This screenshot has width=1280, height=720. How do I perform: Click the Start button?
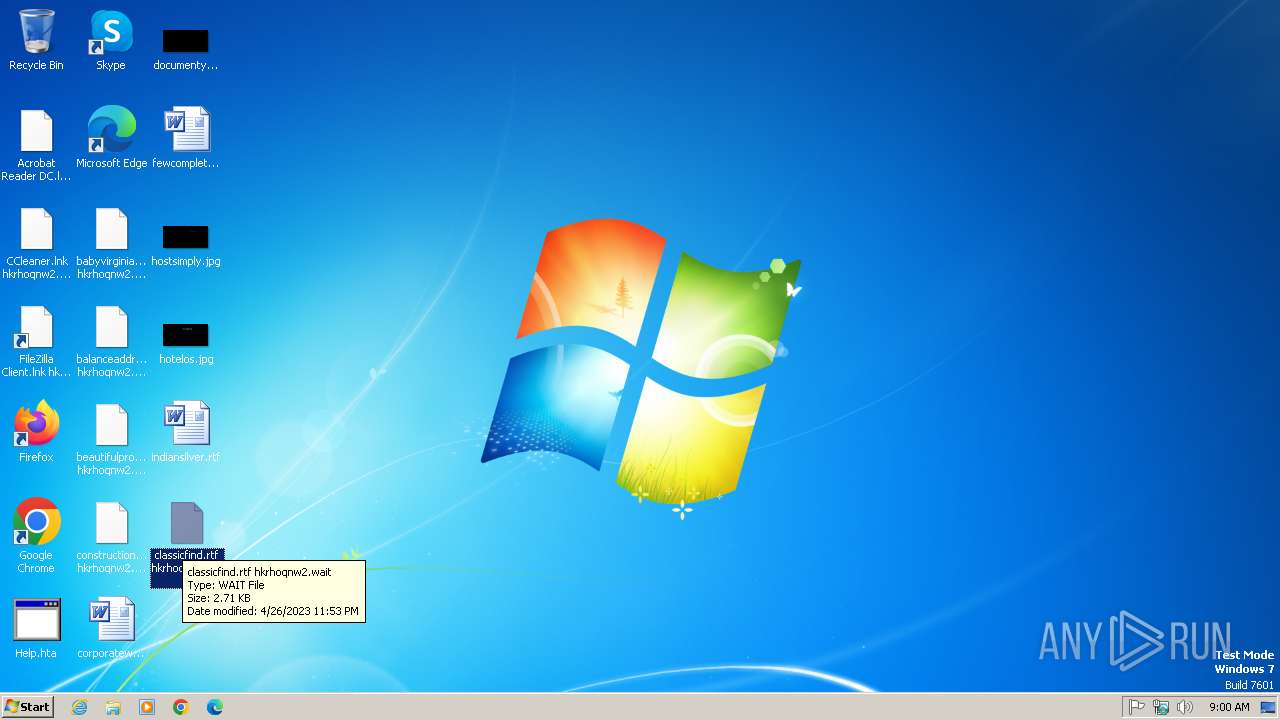tap(28, 706)
